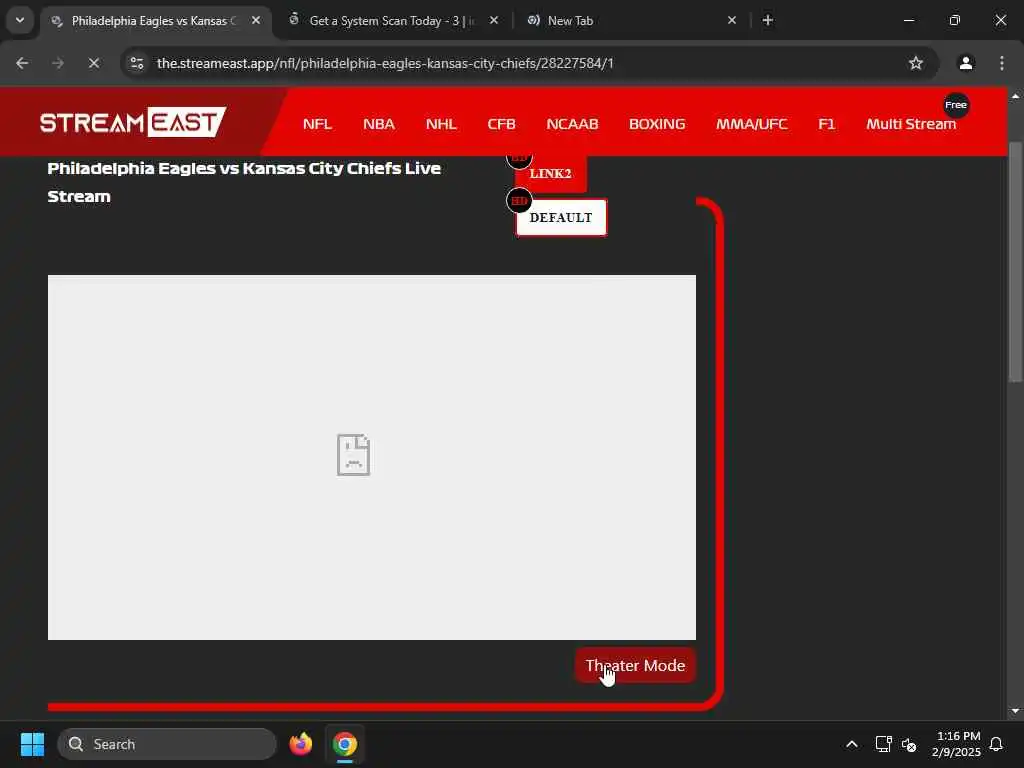Viewport: 1024px width, 768px height.
Task: Click the StreamEast logo
Action: click(x=133, y=122)
